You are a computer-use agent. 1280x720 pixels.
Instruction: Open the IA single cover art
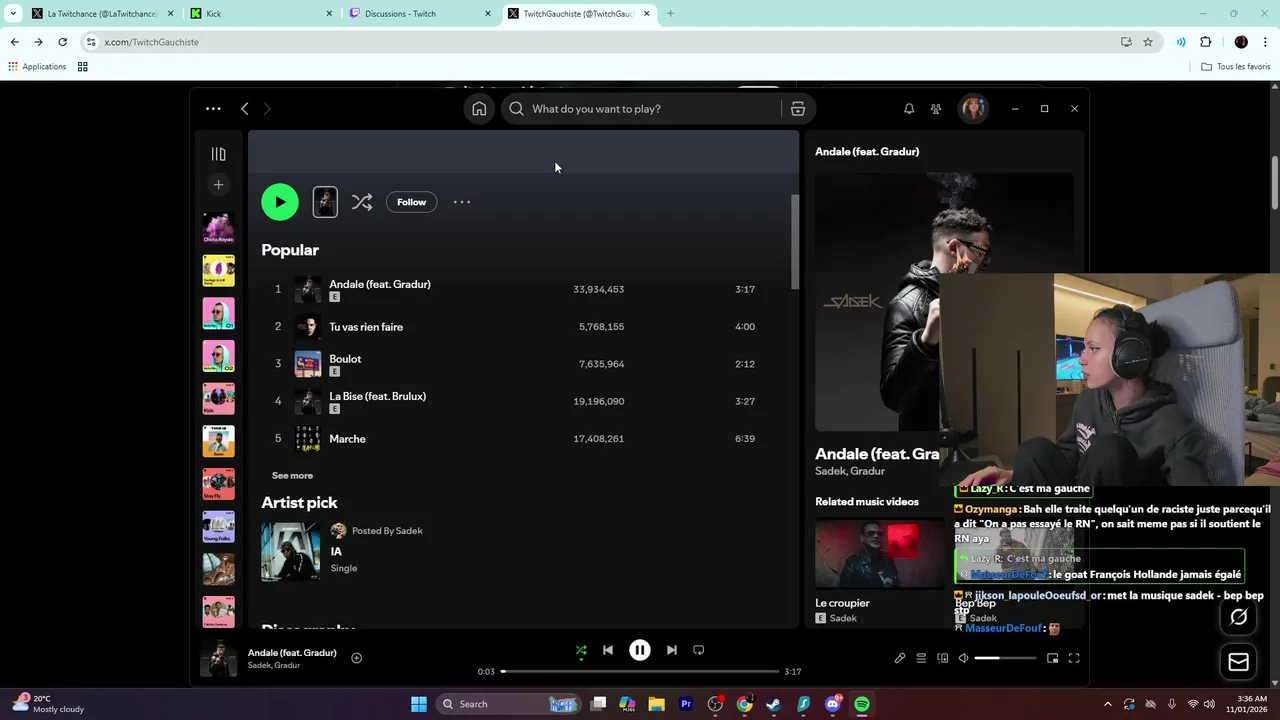click(291, 552)
